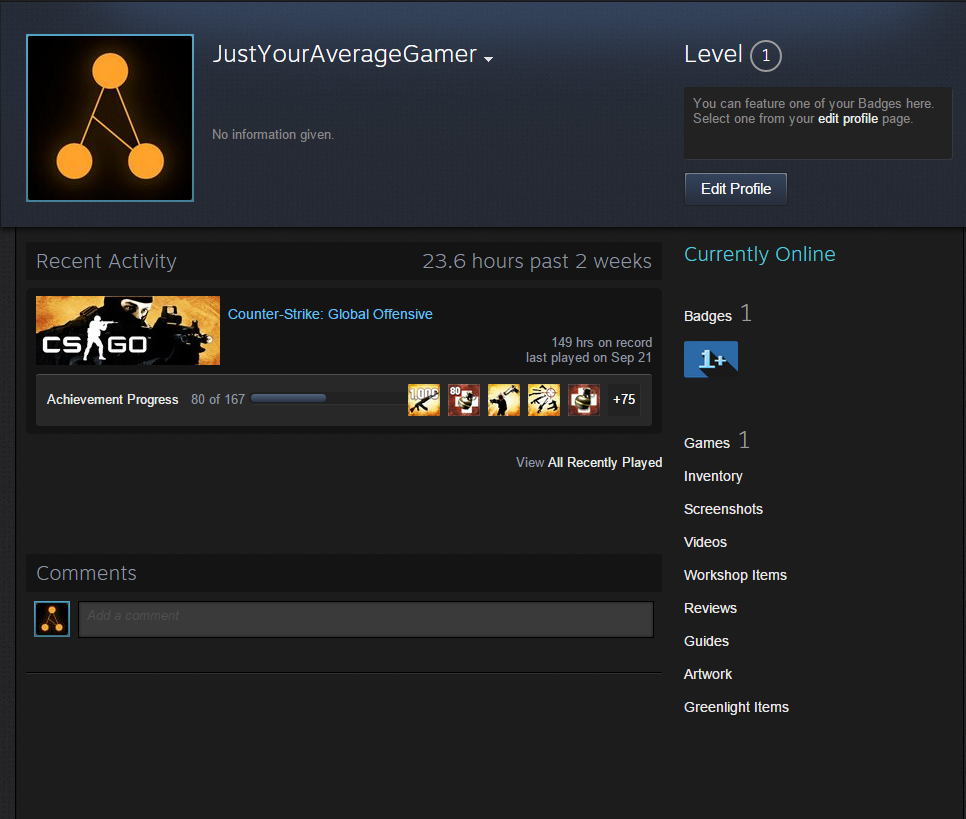Screen dimensions: 966x819
Task: Open the 80 medkit achievement icon
Action: (464, 400)
